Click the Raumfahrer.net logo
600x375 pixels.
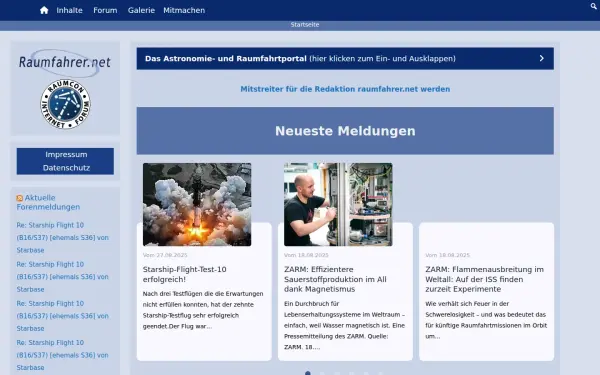tap(65, 62)
